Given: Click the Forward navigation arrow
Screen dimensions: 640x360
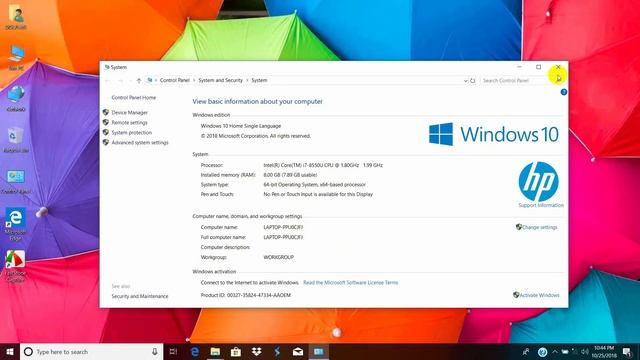Looking at the screenshot, I should tap(120, 80).
